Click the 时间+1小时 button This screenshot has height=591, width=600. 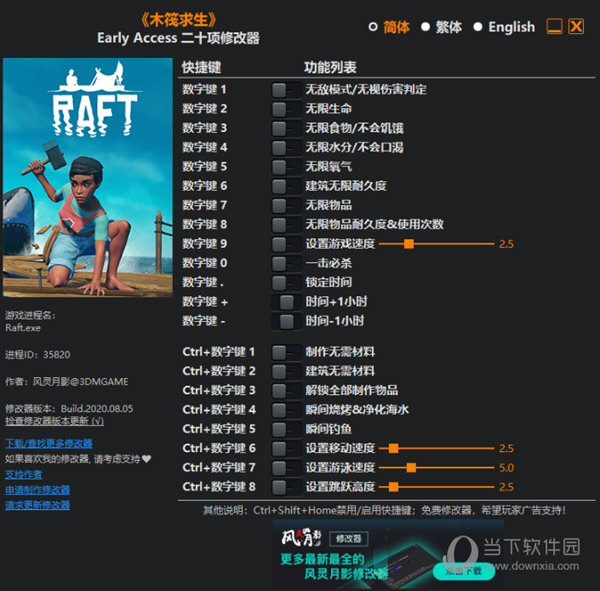coord(286,302)
